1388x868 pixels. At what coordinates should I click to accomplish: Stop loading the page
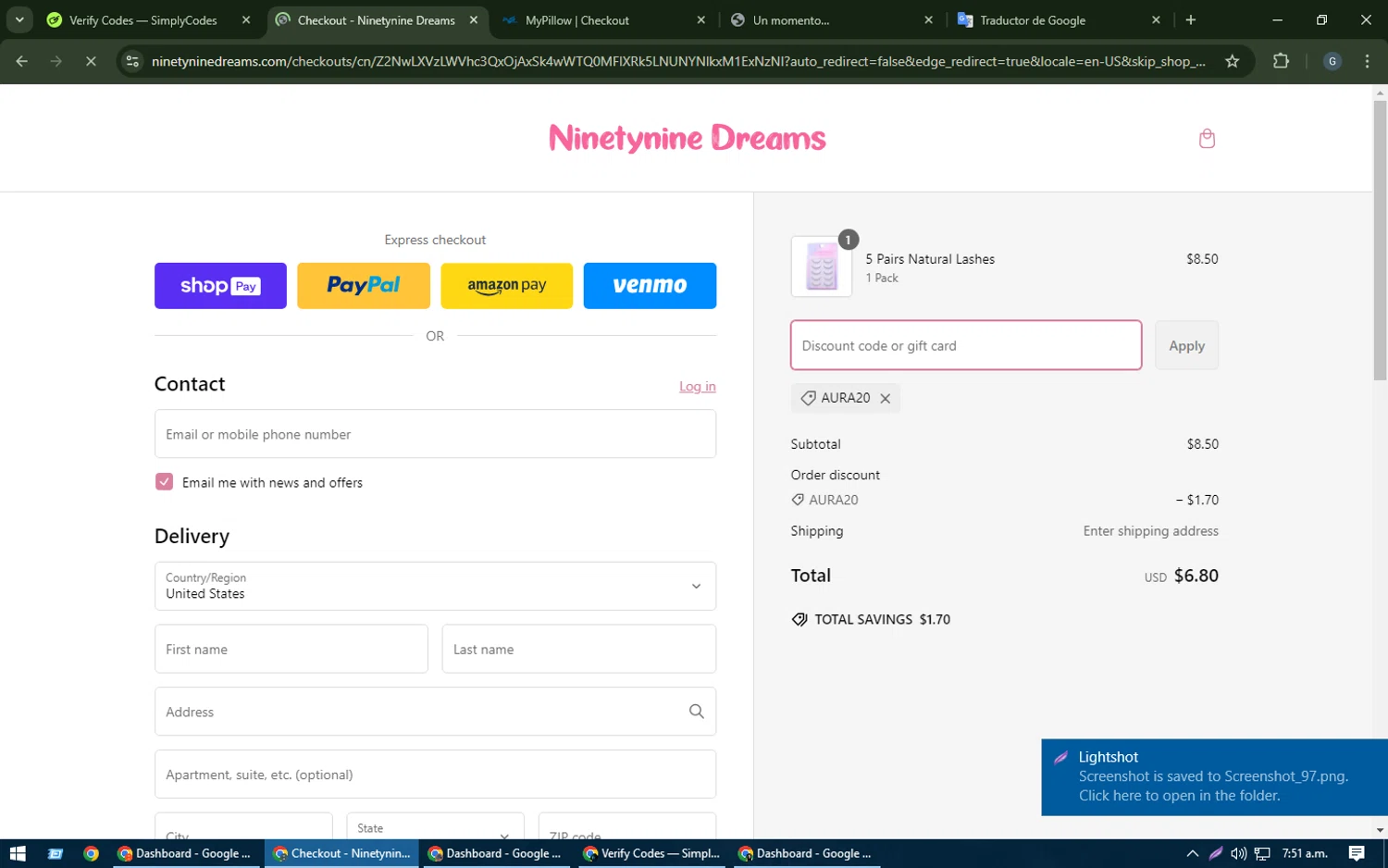[x=91, y=61]
